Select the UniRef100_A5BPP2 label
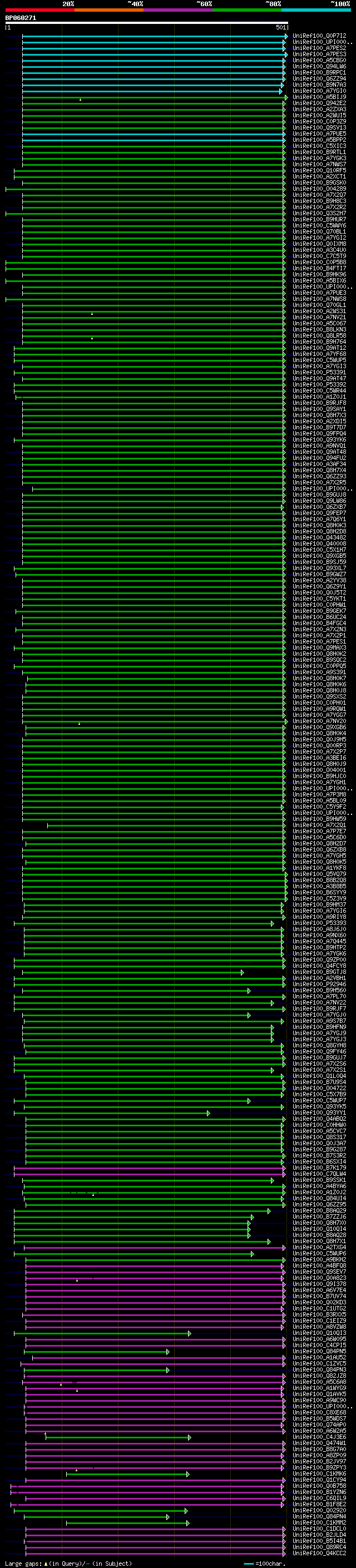Screen dimensions: 356x1568 tap(319, 140)
